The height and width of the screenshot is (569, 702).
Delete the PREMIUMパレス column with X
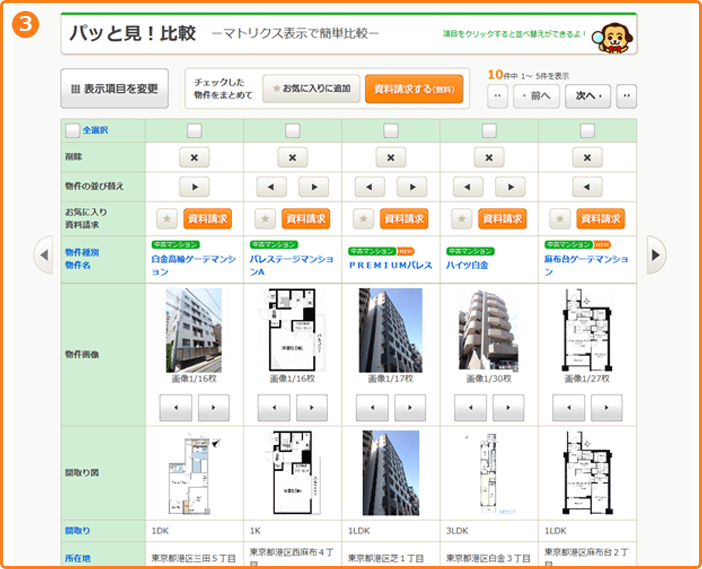tap(391, 158)
